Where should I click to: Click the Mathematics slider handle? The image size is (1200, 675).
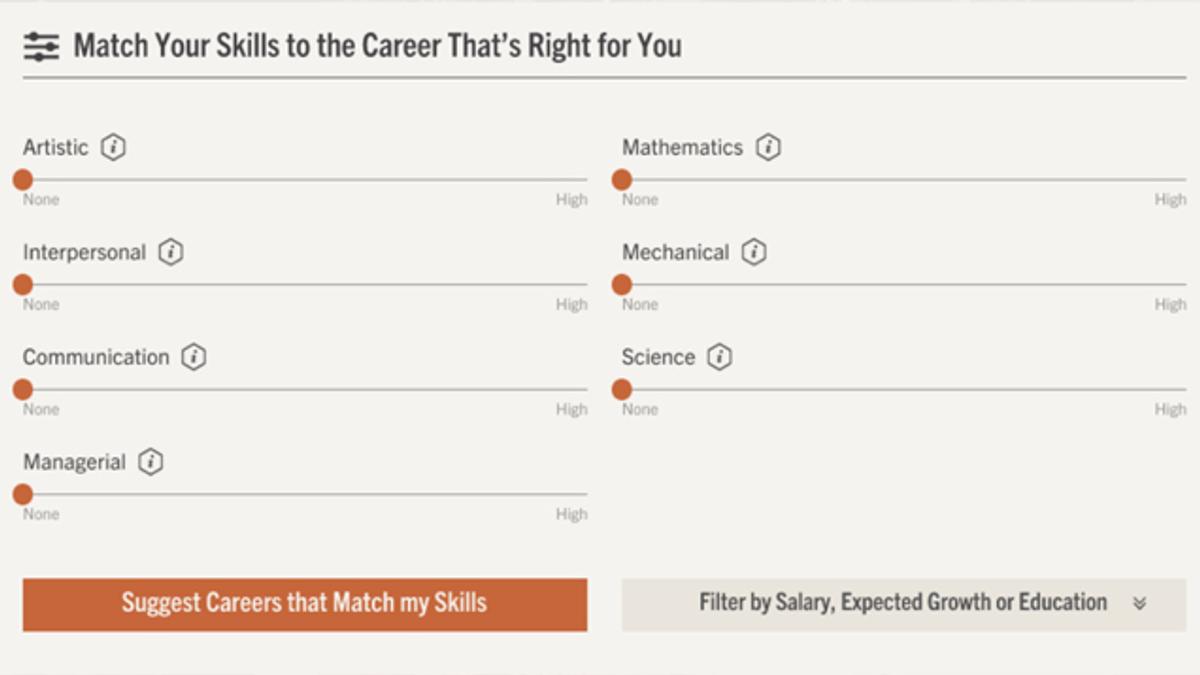coord(622,180)
